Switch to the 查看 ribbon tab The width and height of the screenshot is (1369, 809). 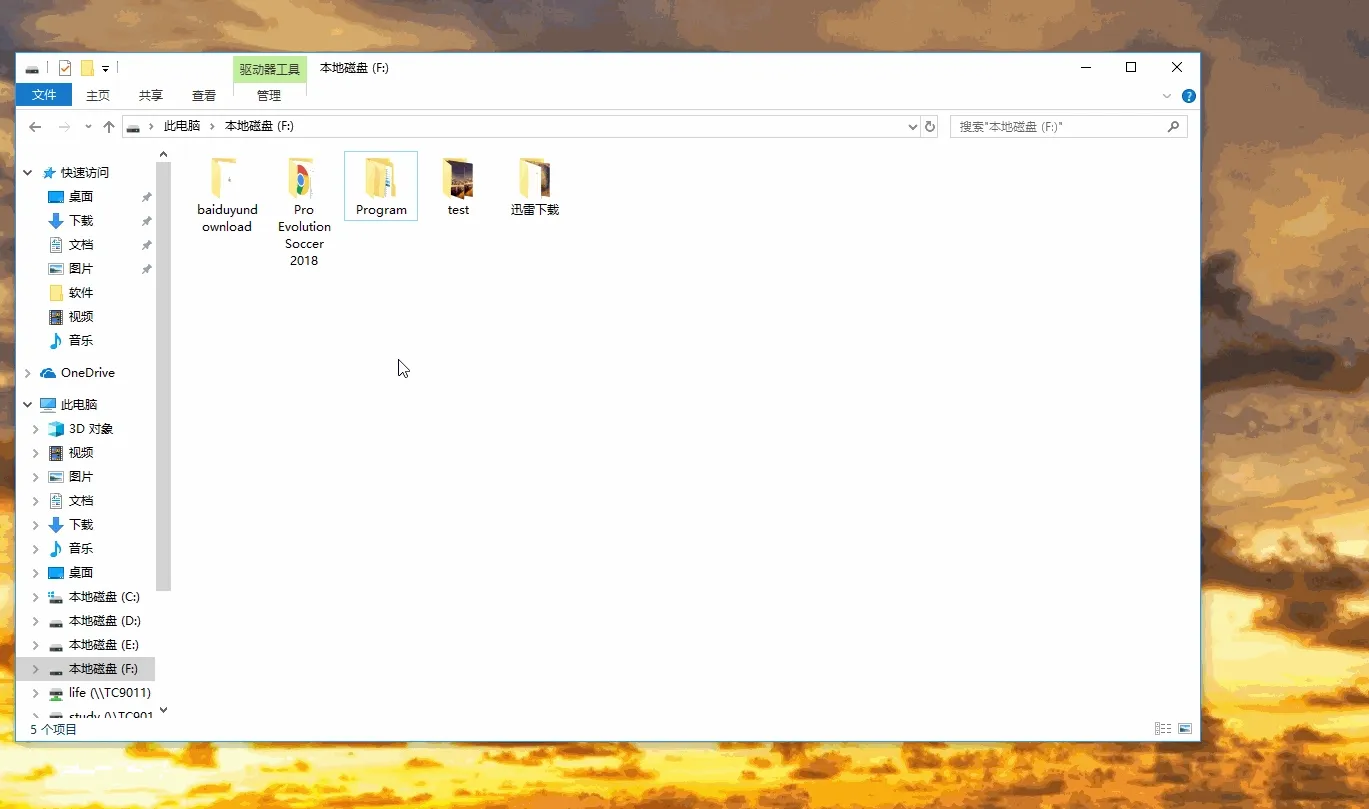point(203,96)
